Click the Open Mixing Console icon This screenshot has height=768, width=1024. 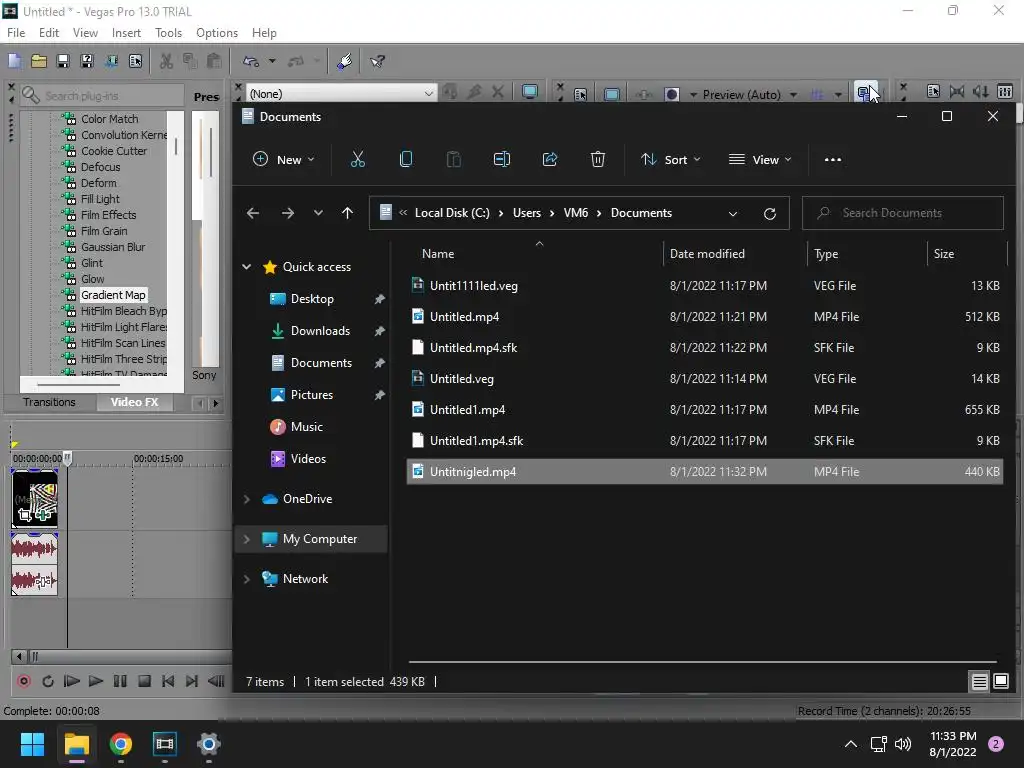[x=1005, y=91]
